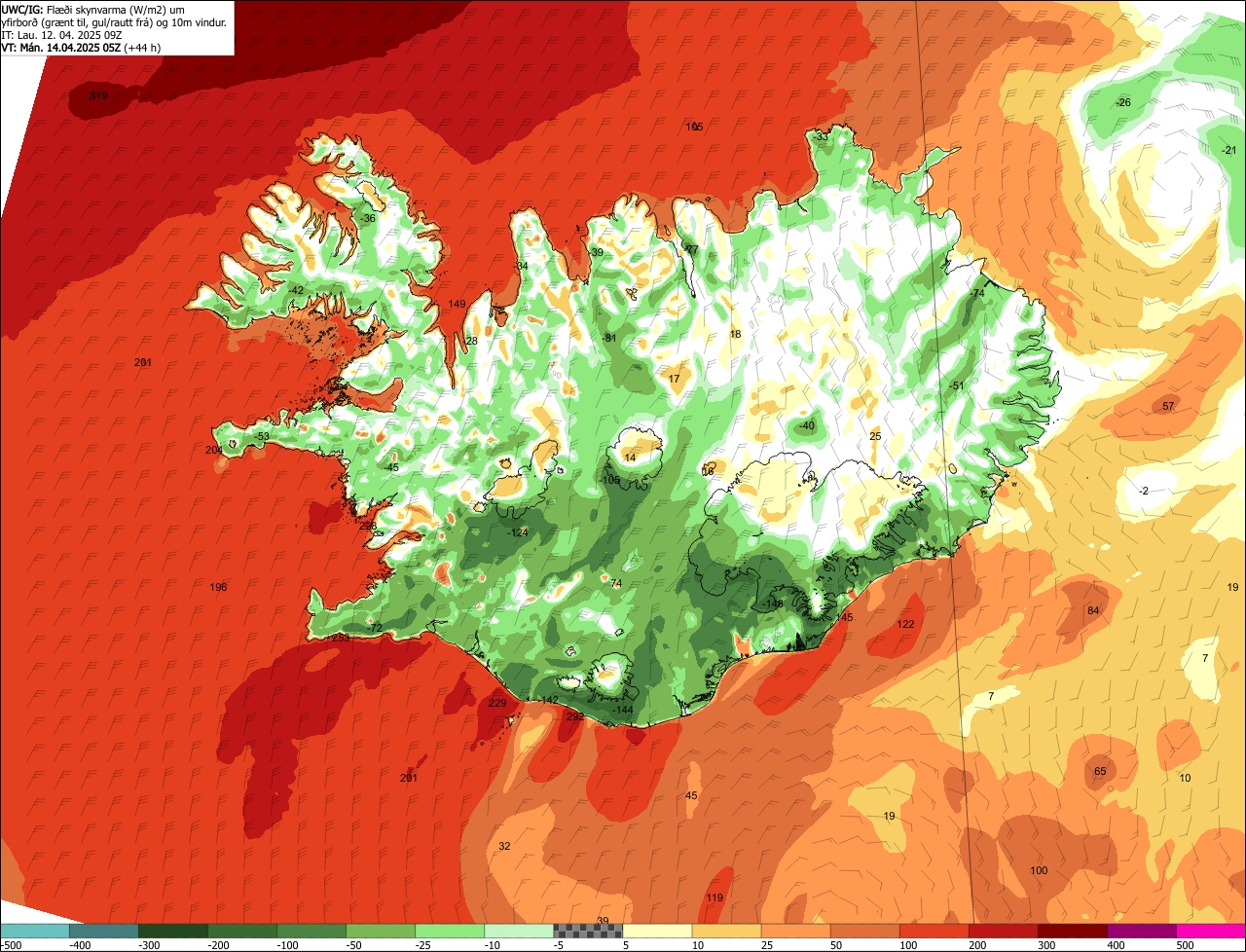The image size is (1246, 952).
Task: Click the flux value 229 on the map
Action: coord(497,703)
